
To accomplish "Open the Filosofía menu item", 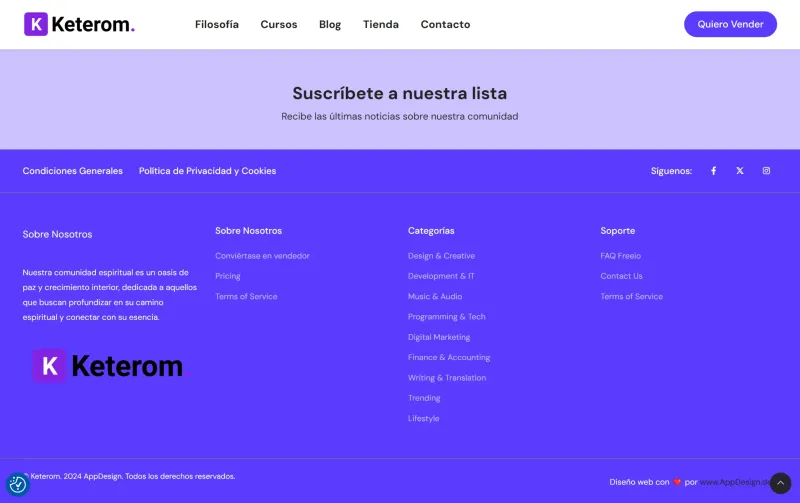I will click(217, 24).
